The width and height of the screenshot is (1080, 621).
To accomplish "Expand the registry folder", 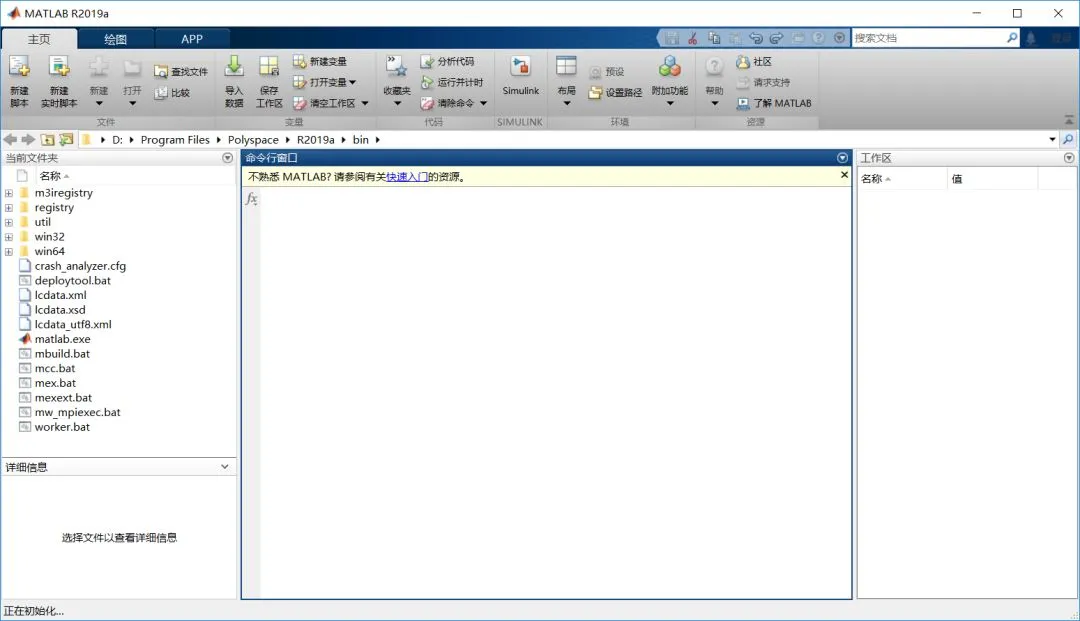I will pyautogui.click(x=9, y=207).
